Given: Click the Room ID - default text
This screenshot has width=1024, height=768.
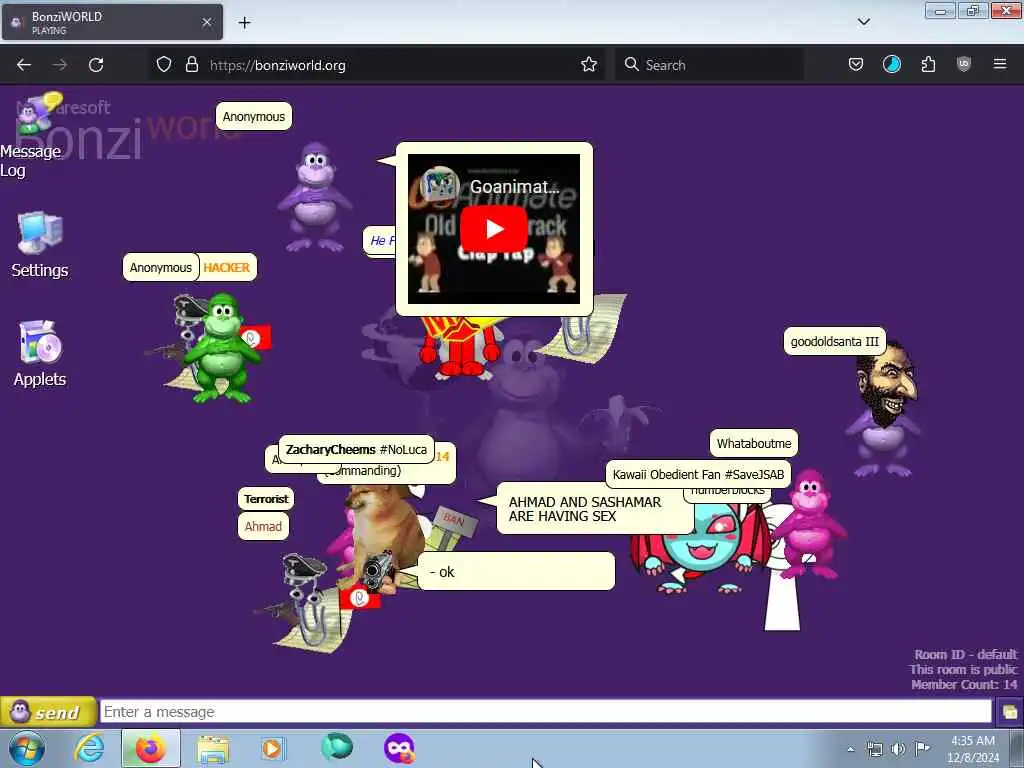Looking at the screenshot, I should pos(966,654).
